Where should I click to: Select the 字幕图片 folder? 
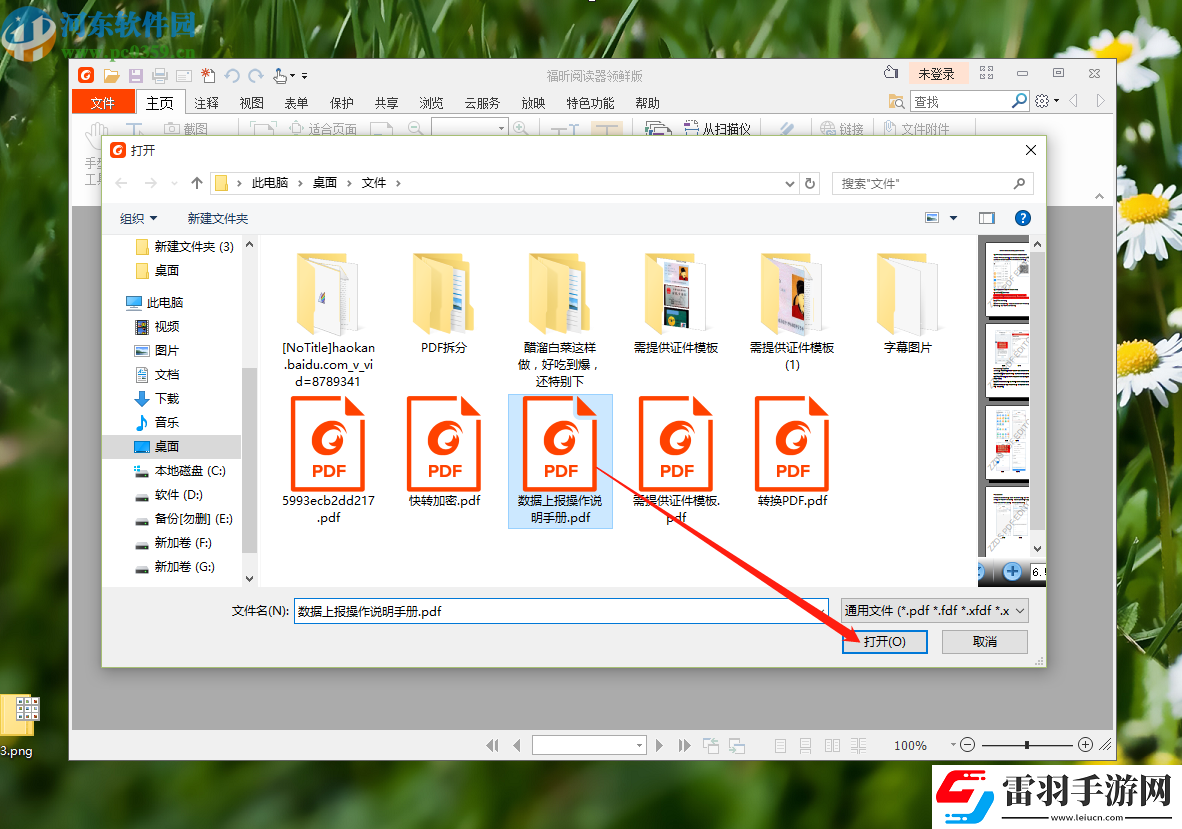908,303
